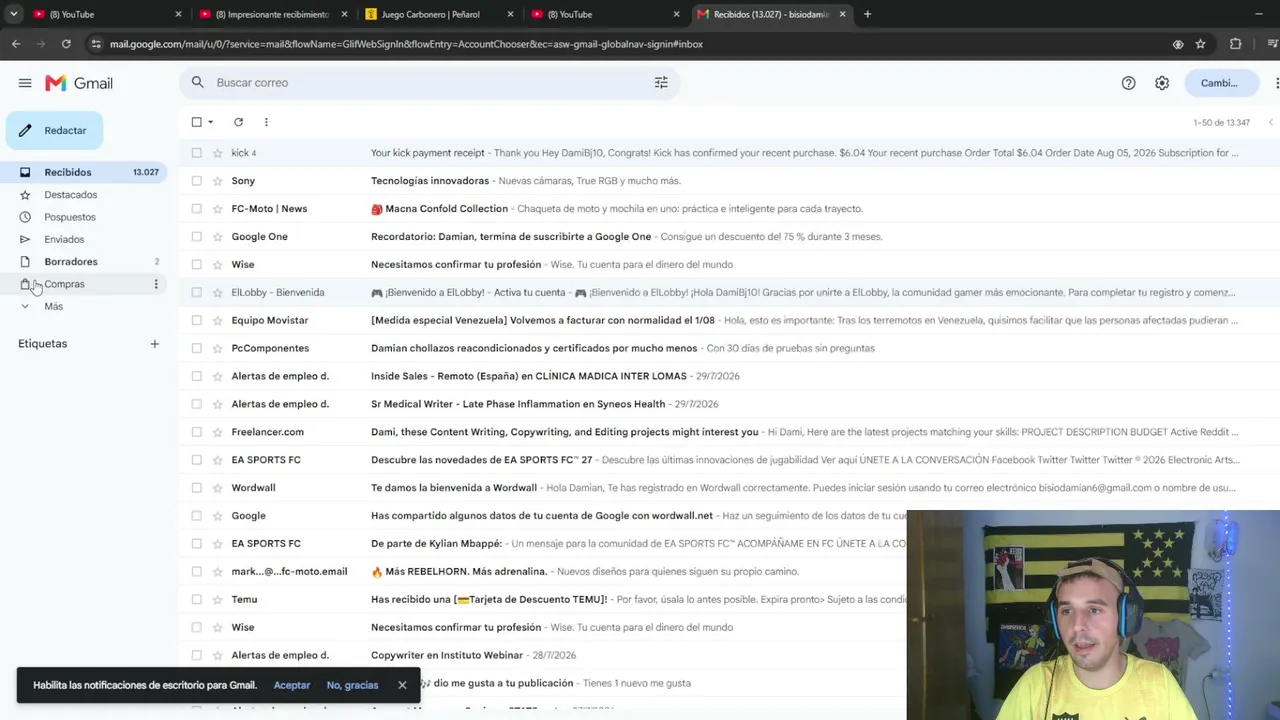Click the star icon beside Destacados
The image size is (1280, 720).
coord(25,195)
